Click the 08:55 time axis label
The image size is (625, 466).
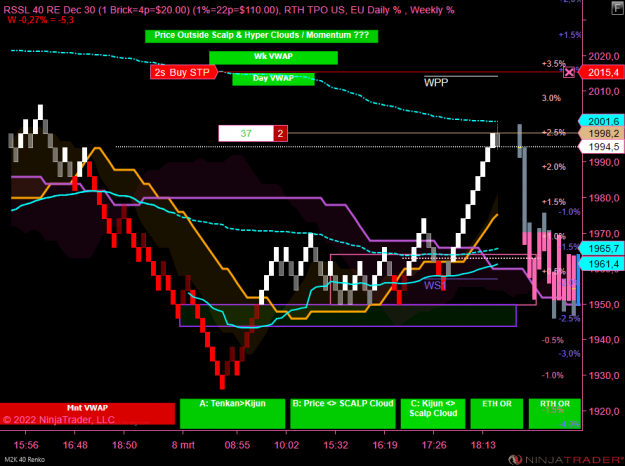pyautogui.click(x=237, y=445)
